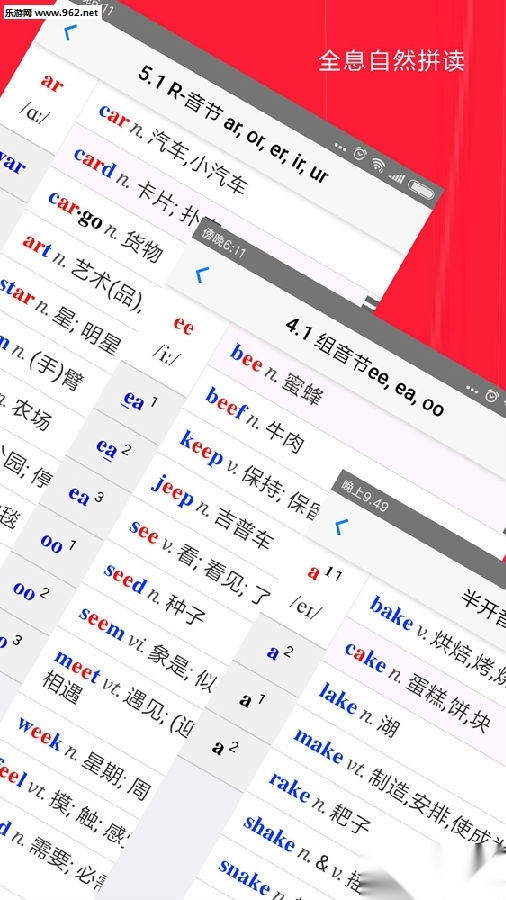Tap the back arrow on the 半开音 screen
This screenshot has height=900, width=506.
click(341, 525)
